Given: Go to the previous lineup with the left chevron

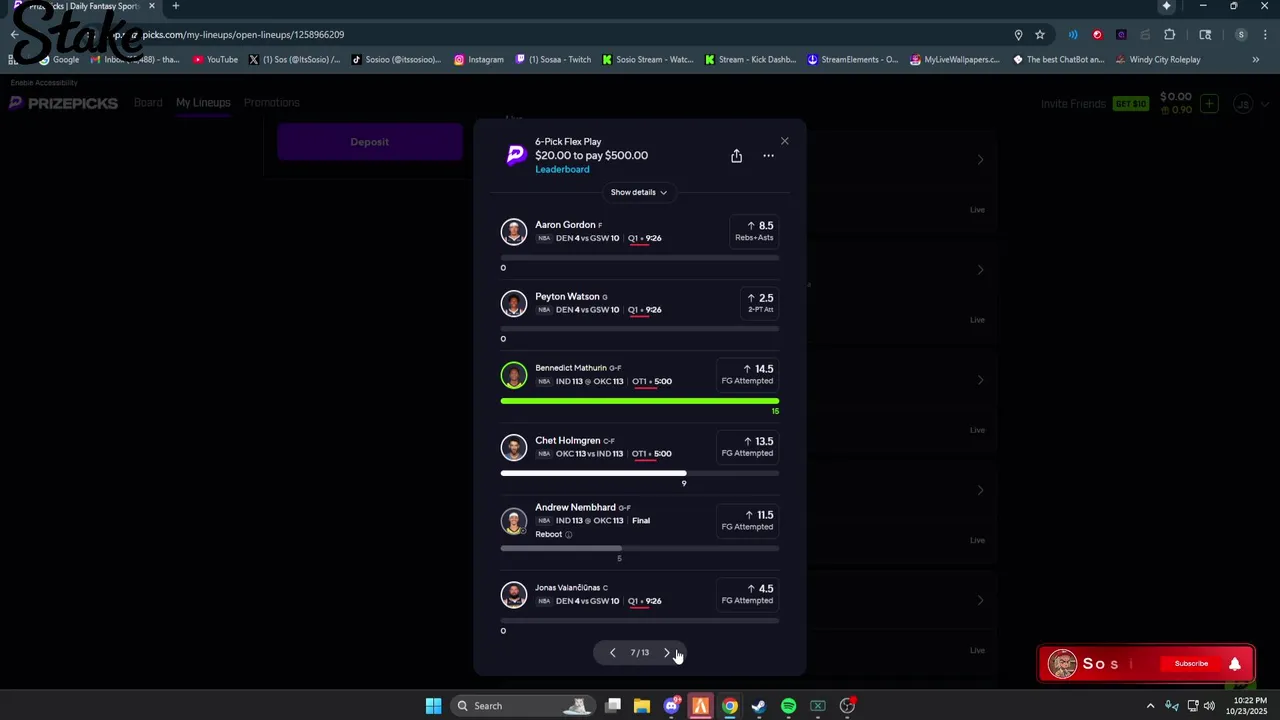Looking at the screenshot, I should [x=613, y=653].
